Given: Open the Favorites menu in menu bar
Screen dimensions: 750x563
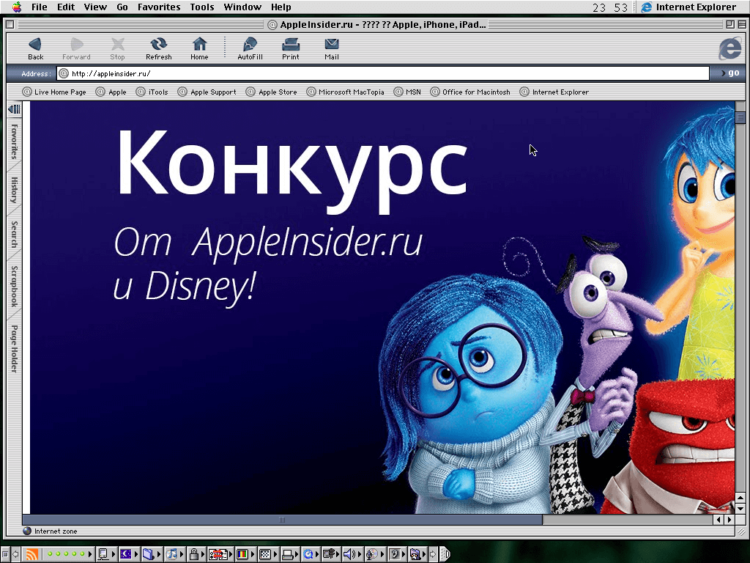Looking at the screenshot, I should [158, 7].
